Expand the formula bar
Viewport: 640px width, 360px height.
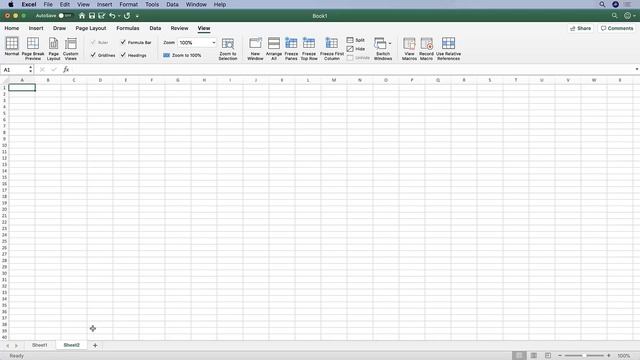[x=636, y=70]
